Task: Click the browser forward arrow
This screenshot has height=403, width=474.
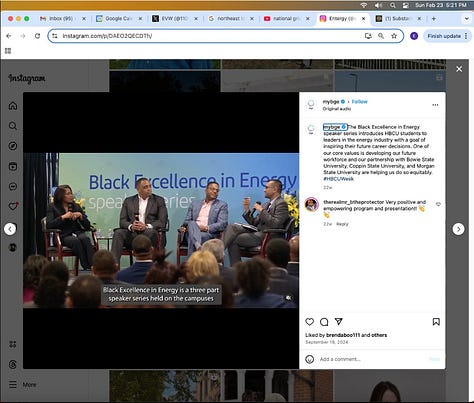Action: tap(23, 36)
